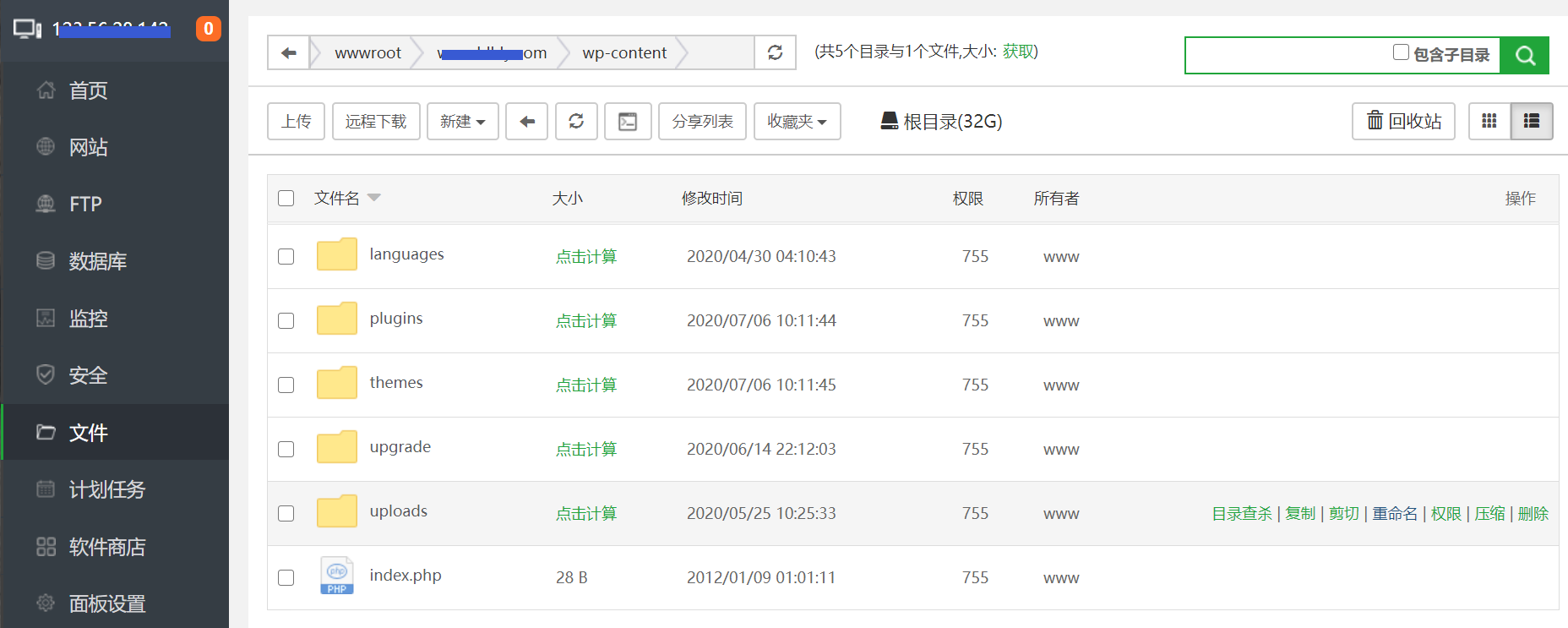Expand the 新建 dropdown
The image size is (1568, 628).
462,122
